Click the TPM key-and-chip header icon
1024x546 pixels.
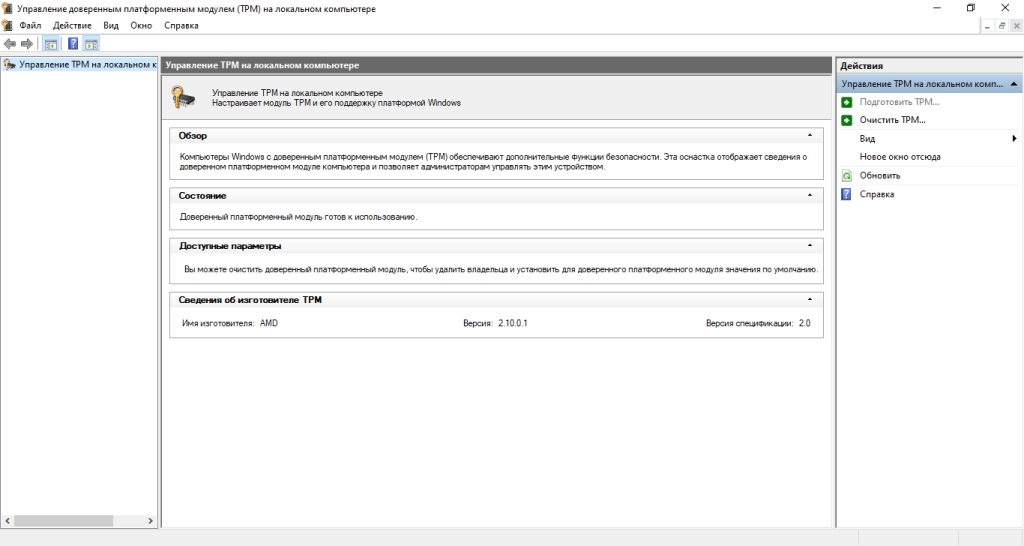coord(184,97)
